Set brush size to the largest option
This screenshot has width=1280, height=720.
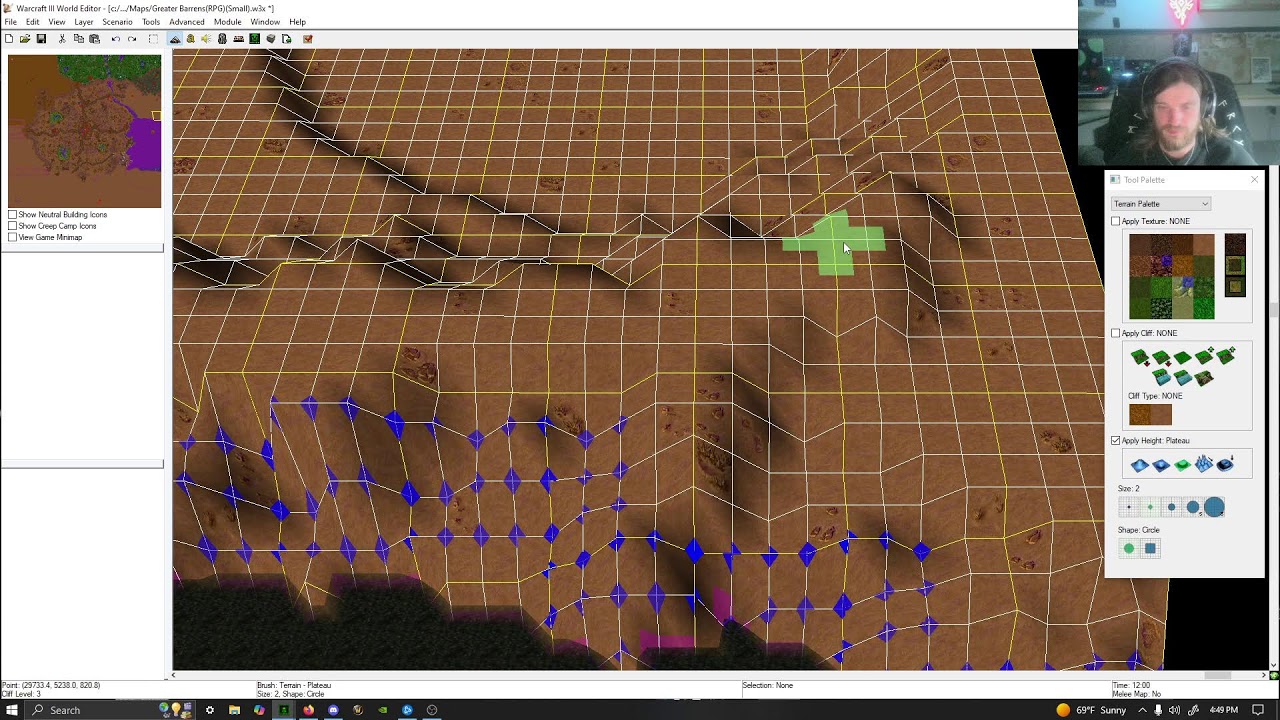coord(1214,507)
